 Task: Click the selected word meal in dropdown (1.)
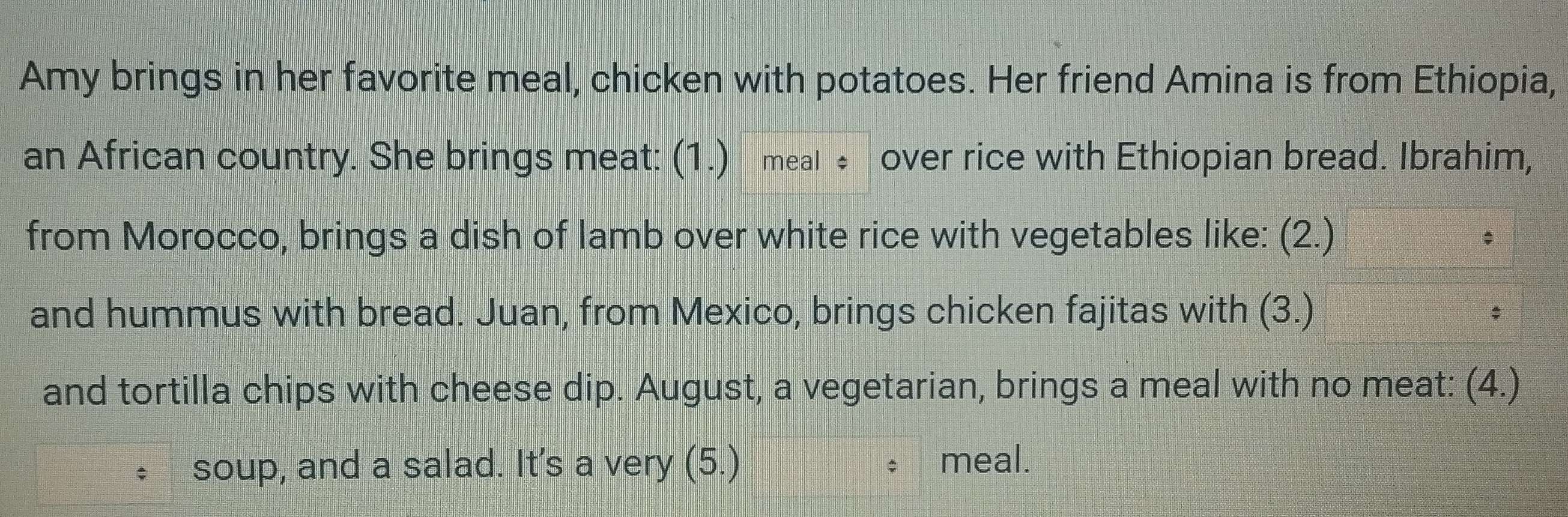[x=792, y=162]
